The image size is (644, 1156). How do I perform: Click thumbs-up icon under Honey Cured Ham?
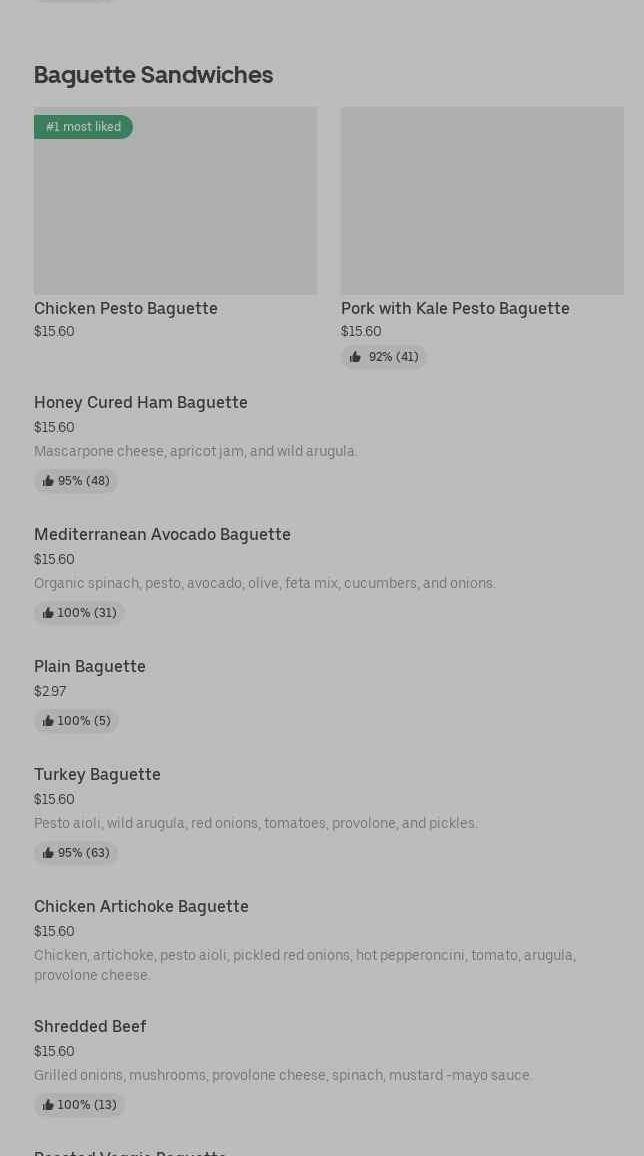(x=48, y=481)
